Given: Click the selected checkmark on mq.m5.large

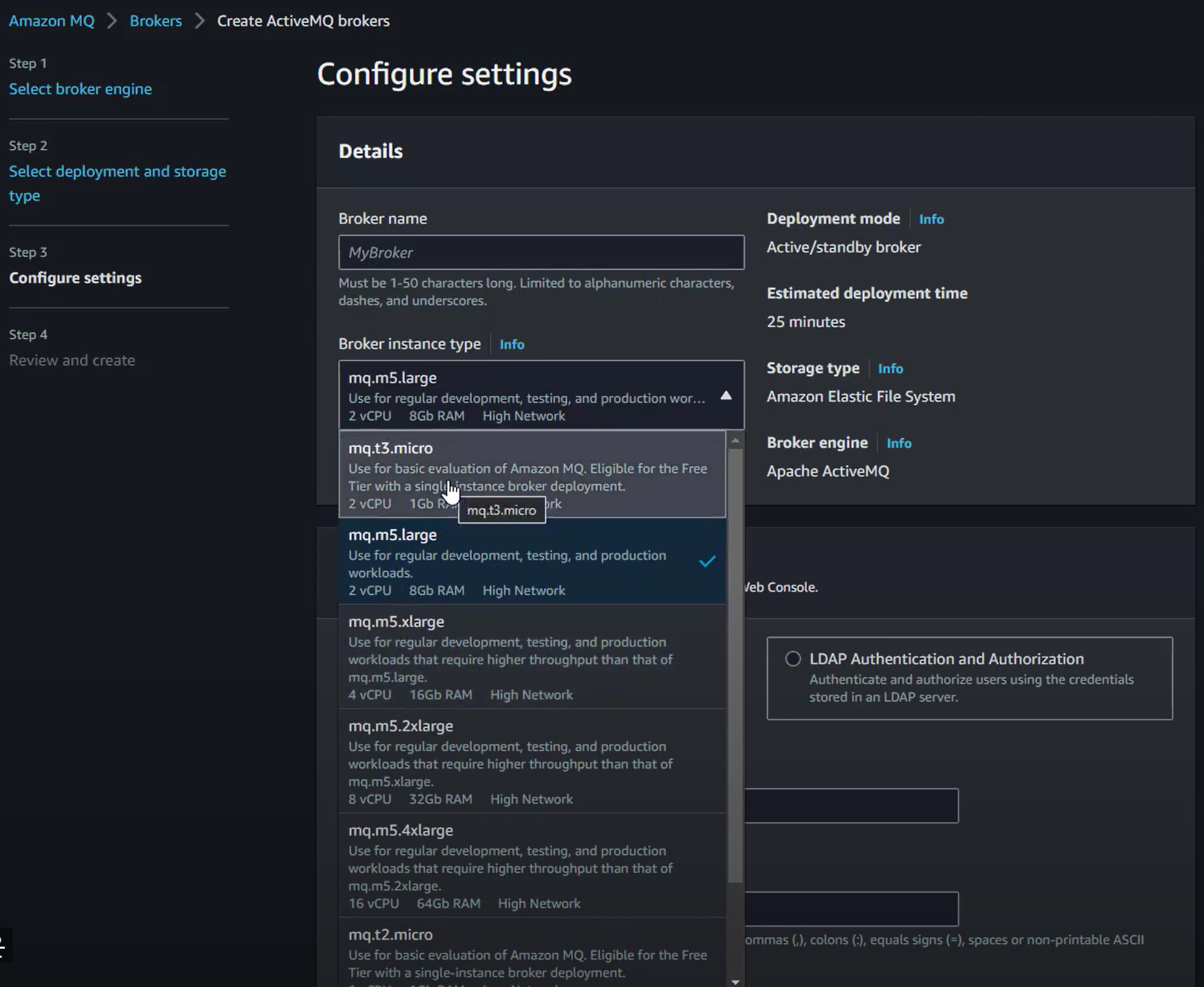Looking at the screenshot, I should (x=707, y=561).
